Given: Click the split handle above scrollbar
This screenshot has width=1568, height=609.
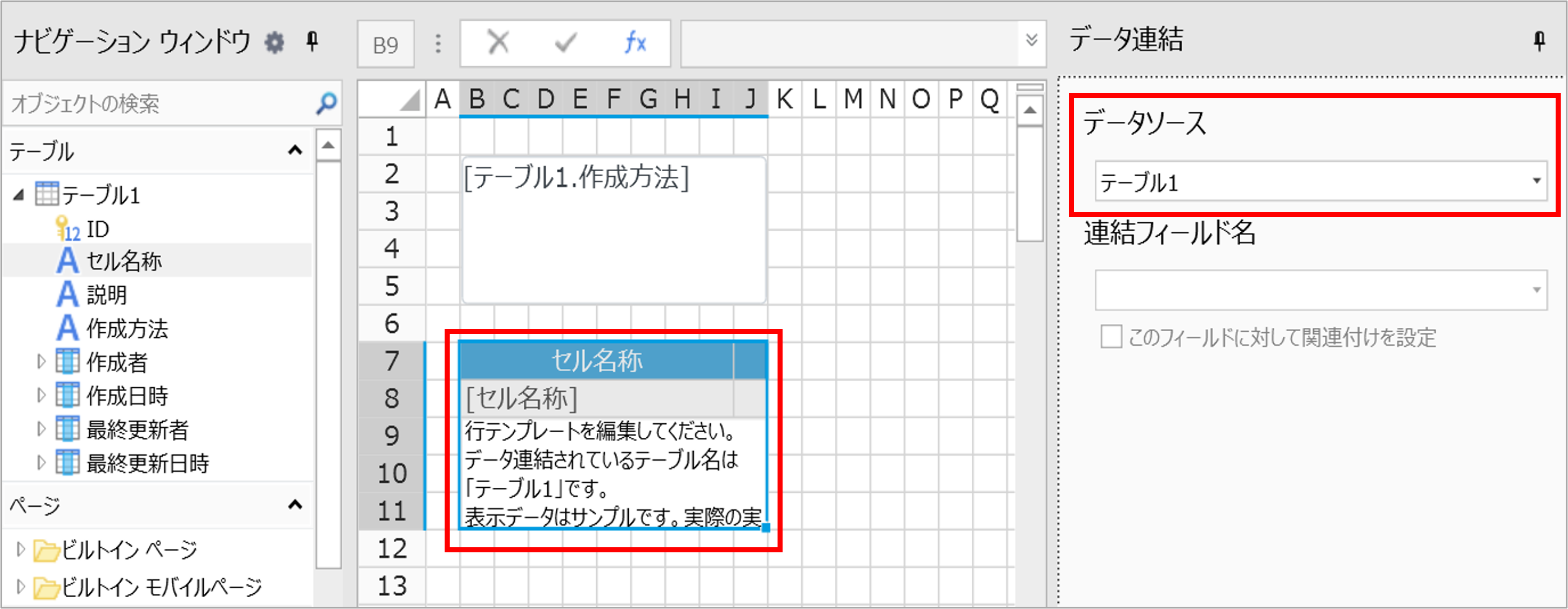Looking at the screenshot, I should [x=1030, y=88].
